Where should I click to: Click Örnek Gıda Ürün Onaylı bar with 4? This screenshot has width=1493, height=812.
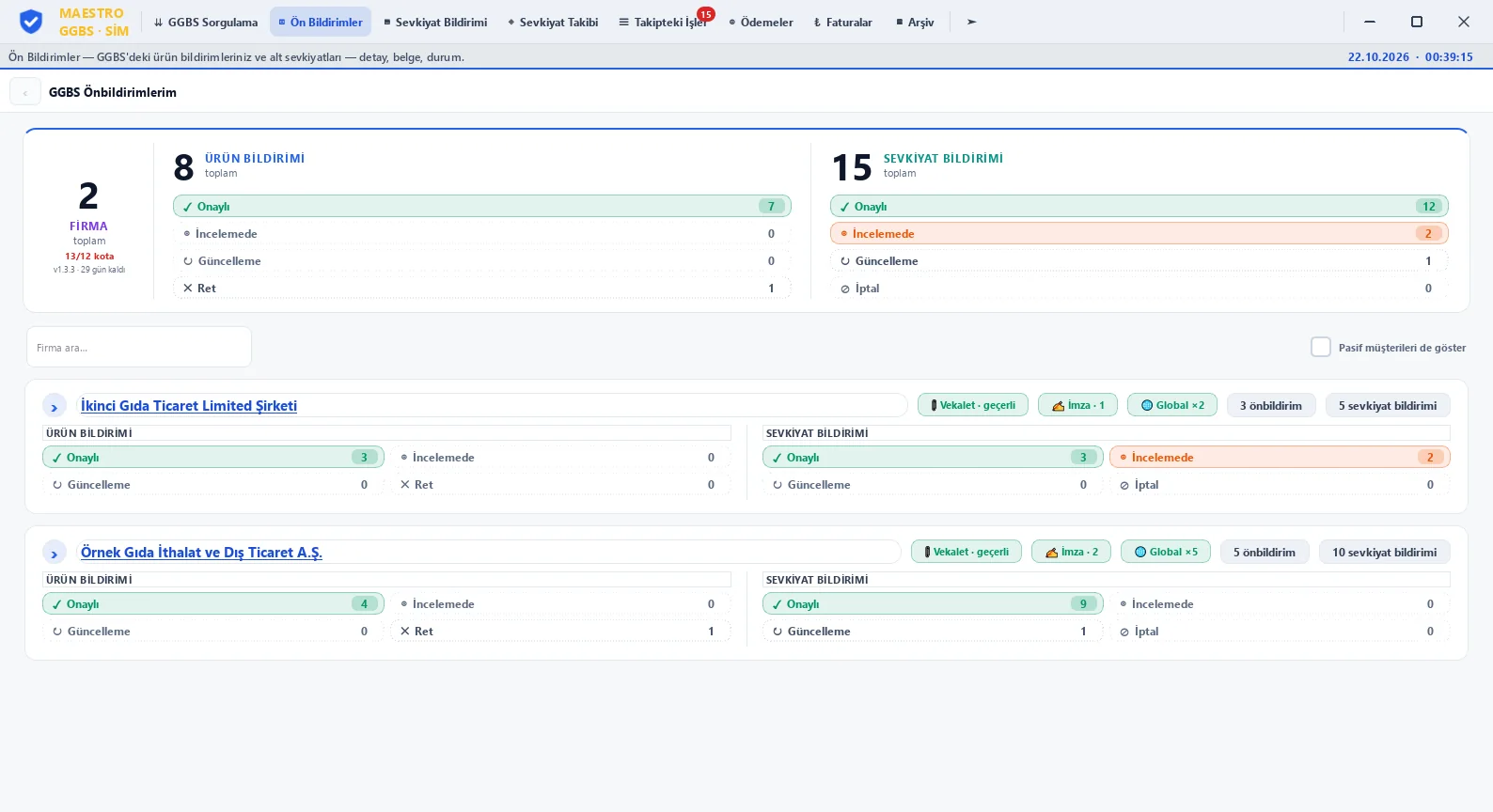213,603
